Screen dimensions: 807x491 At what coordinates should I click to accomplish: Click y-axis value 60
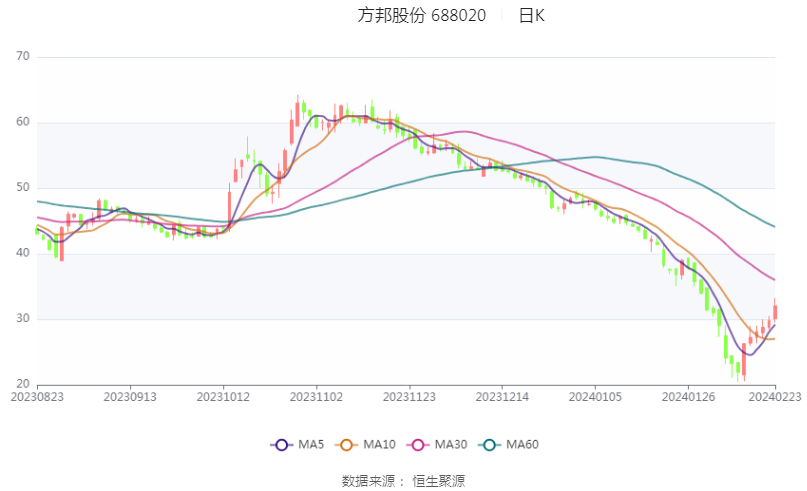[23, 122]
